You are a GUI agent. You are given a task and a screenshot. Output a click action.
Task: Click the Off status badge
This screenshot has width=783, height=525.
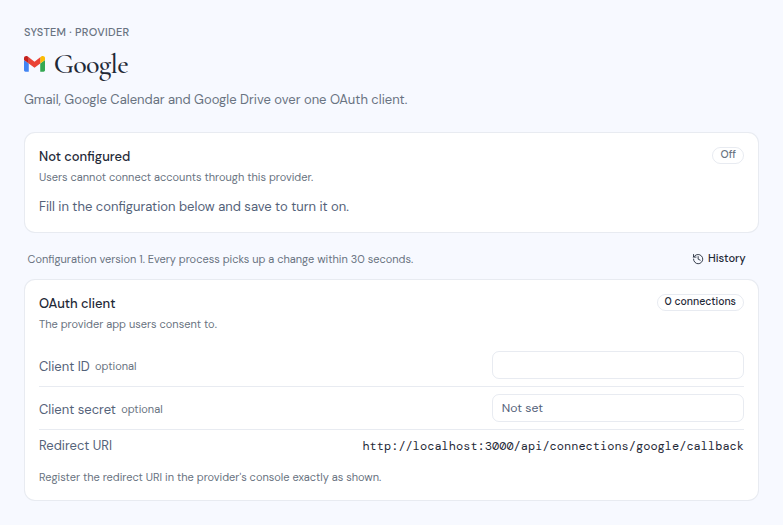tap(728, 155)
